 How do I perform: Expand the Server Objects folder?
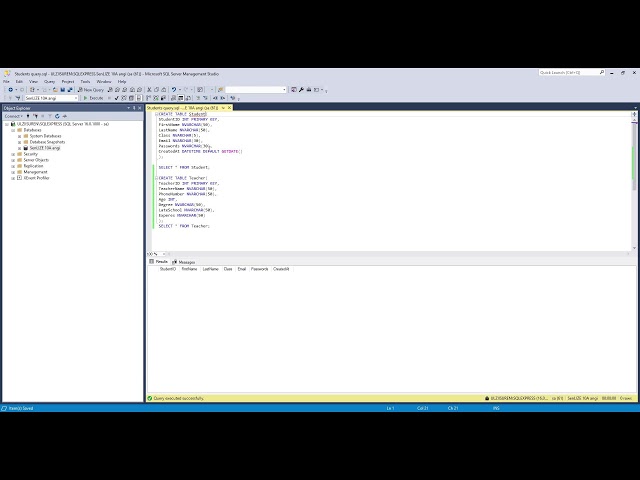pyautogui.click(x=13, y=160)
